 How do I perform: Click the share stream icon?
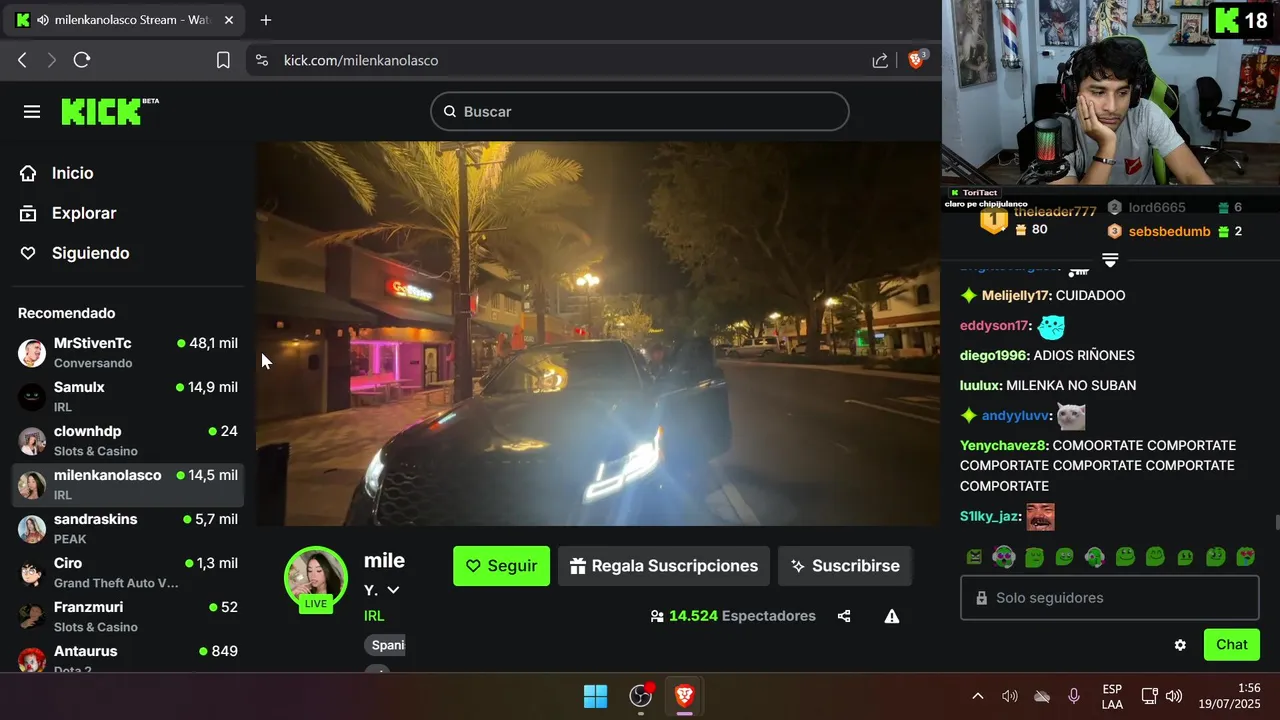tap(844, 616)
